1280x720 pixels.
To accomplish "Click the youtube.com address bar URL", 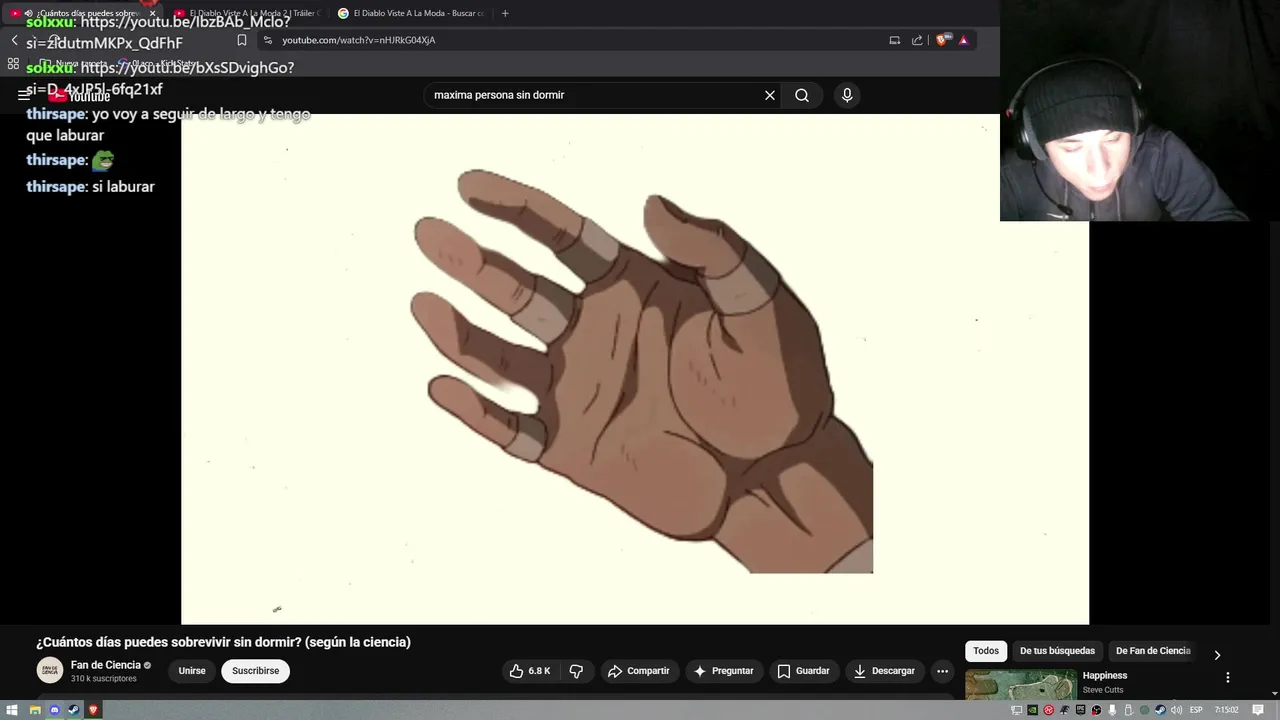I will (359, 40).
